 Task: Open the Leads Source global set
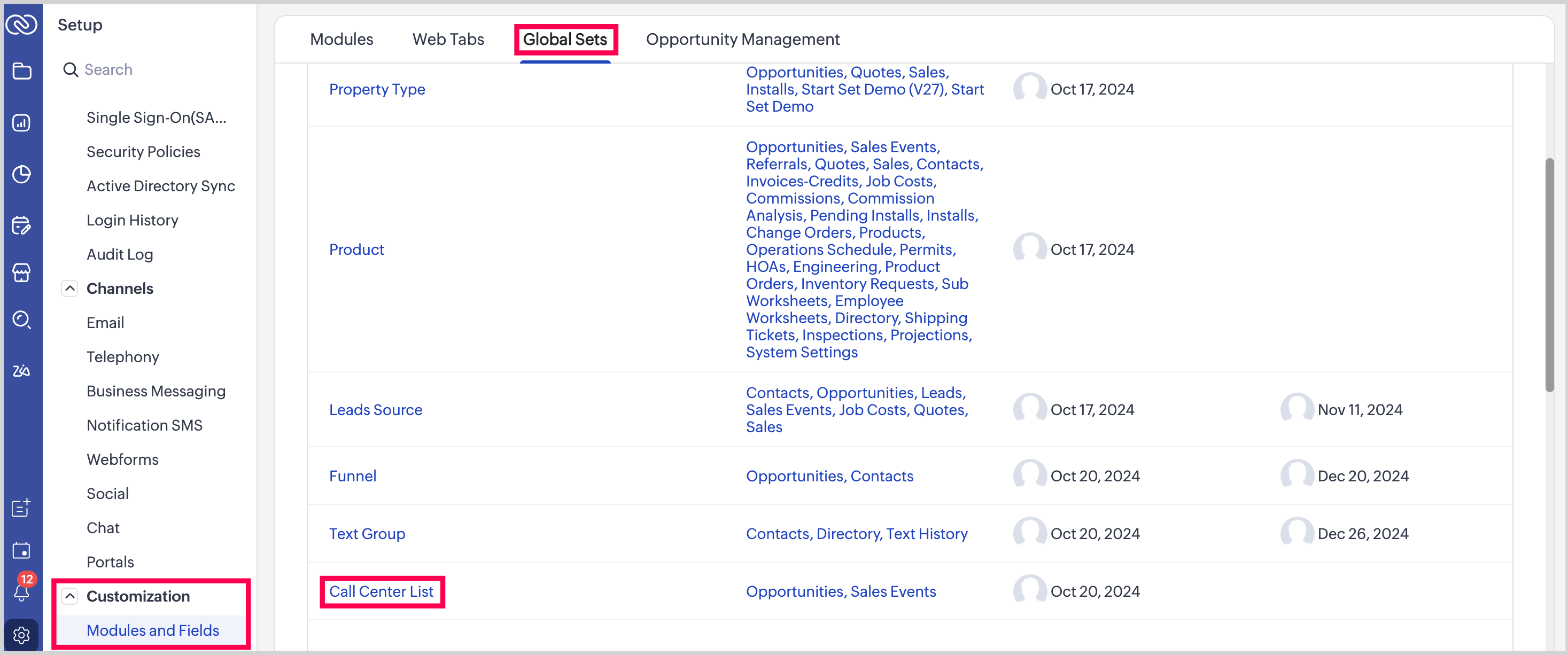(376, 410)
